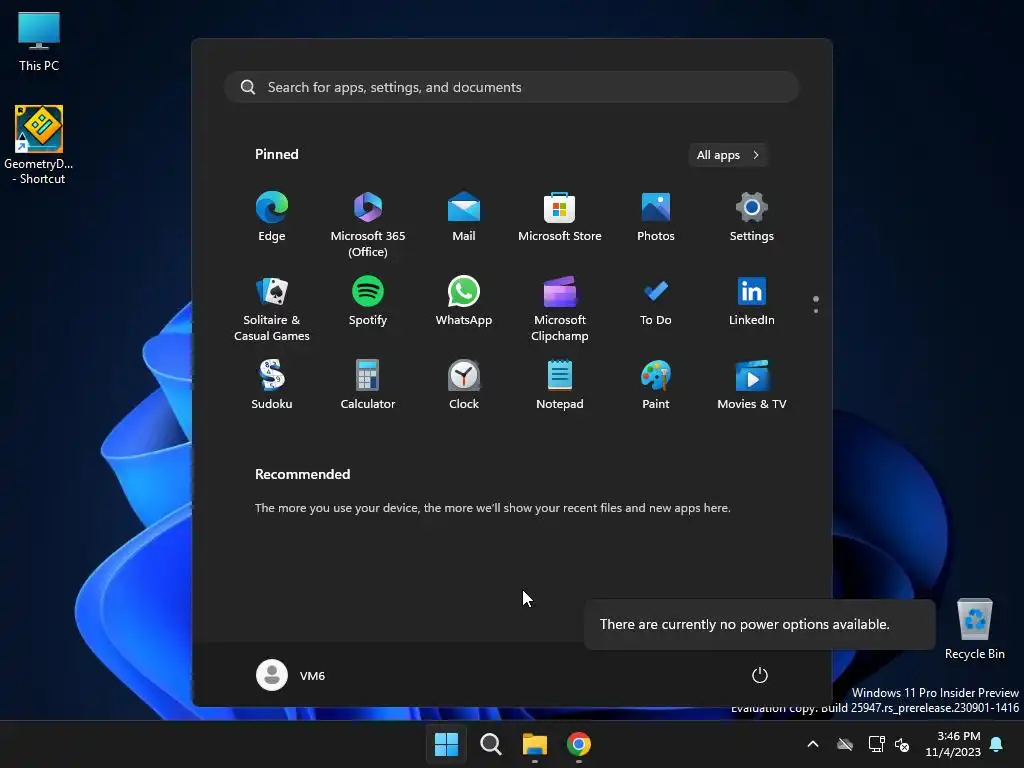
Task: Open the Edge browser app
Action: point(272,217)
